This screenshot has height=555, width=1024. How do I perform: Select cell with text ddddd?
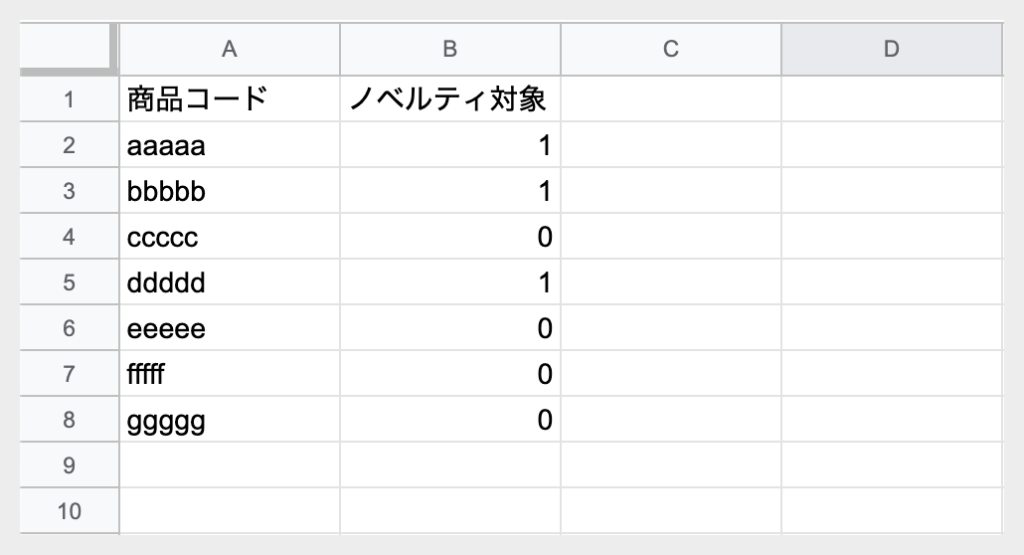pos(229,282)
